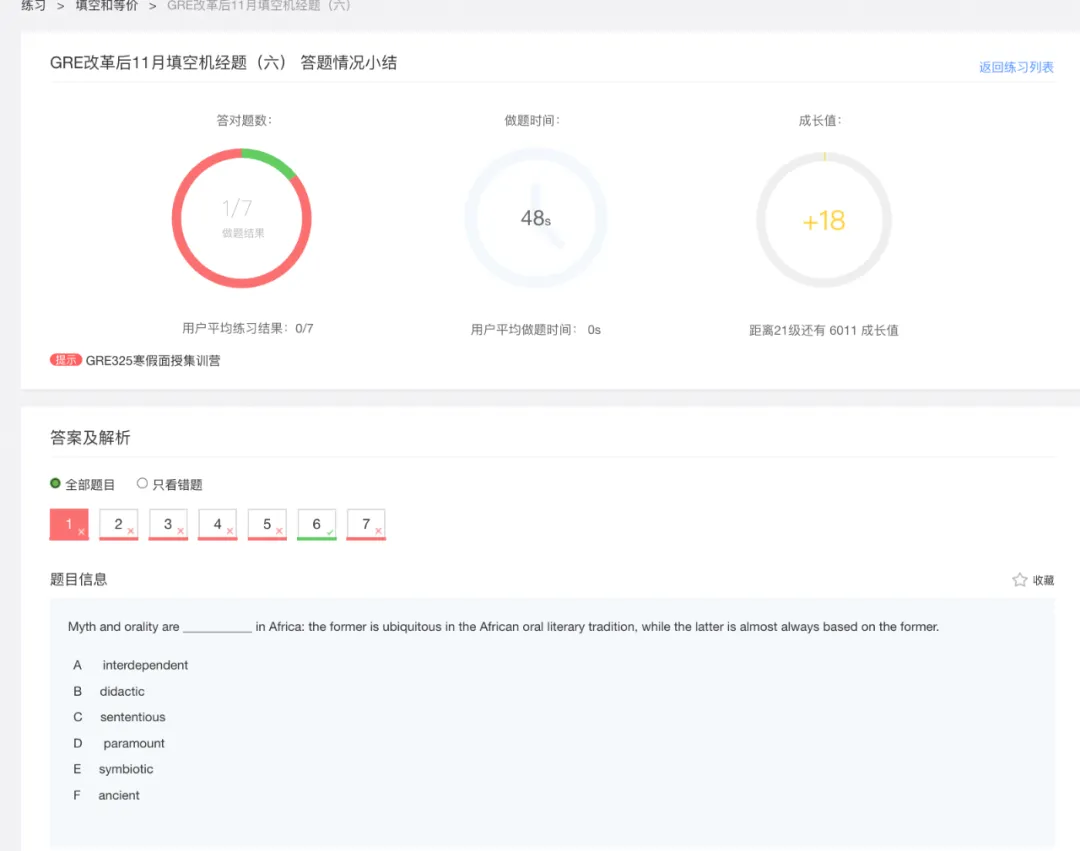The width and height of the screenshot is (1080, 851).
Task: Click the red 提示 badge
Action: click(x=66, y=360)
